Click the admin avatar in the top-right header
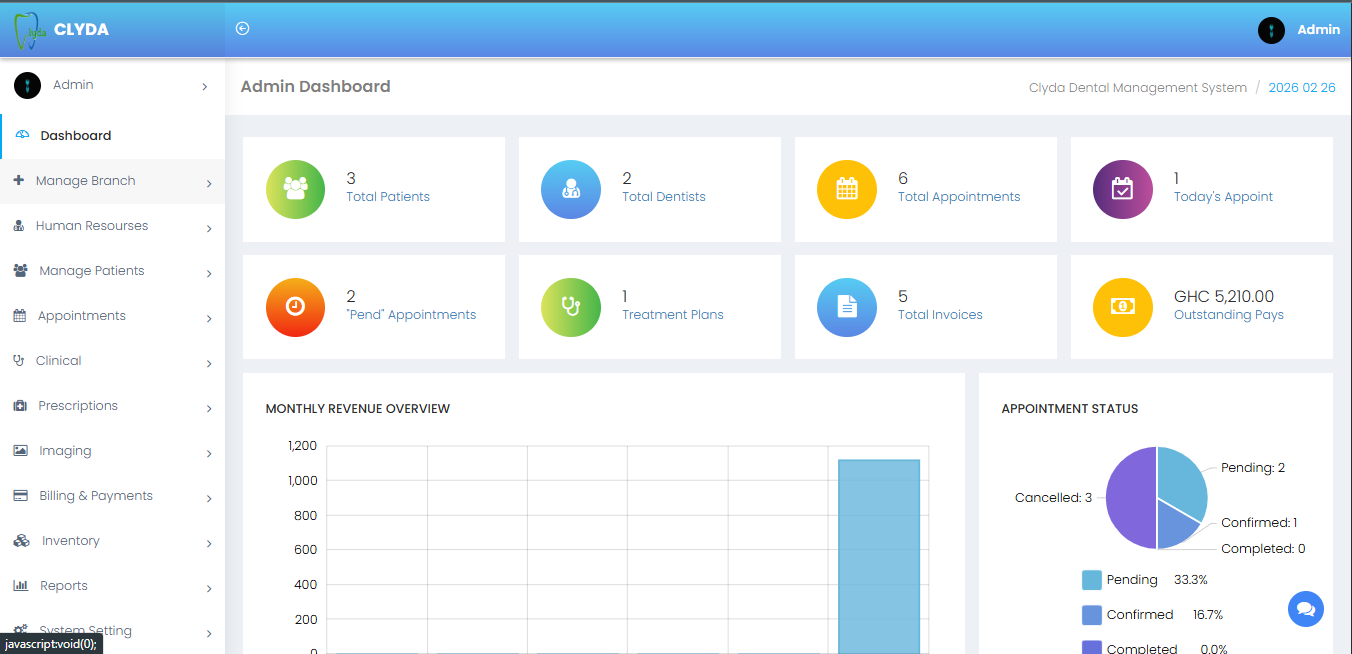1352x654 pixels. click(1271, 30)
